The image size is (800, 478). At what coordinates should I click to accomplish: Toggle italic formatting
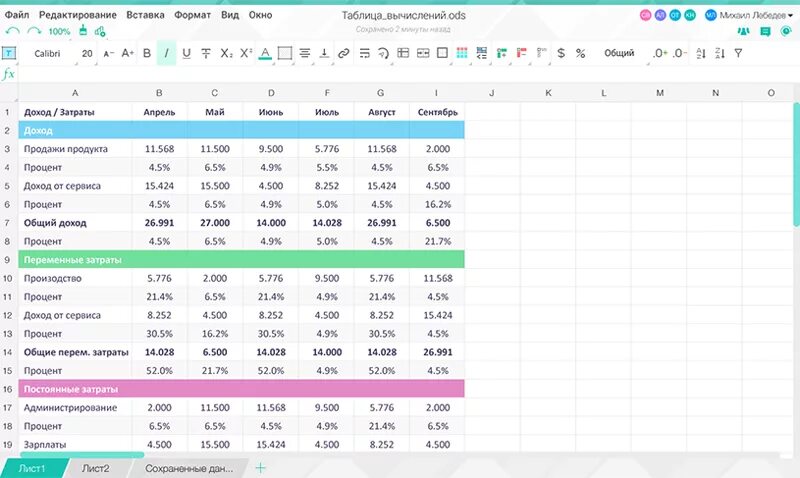pyautogui.click(x=166, y=53)
